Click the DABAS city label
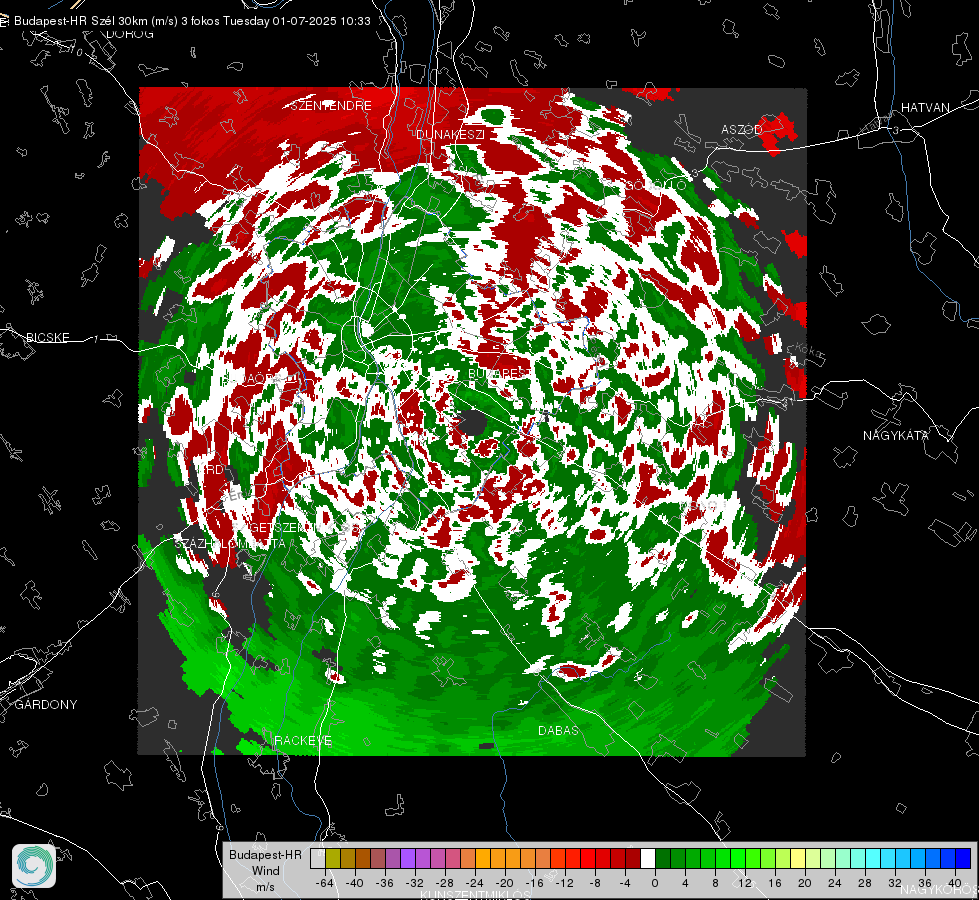This screenshot has width=979, height=900. (558, 730)
